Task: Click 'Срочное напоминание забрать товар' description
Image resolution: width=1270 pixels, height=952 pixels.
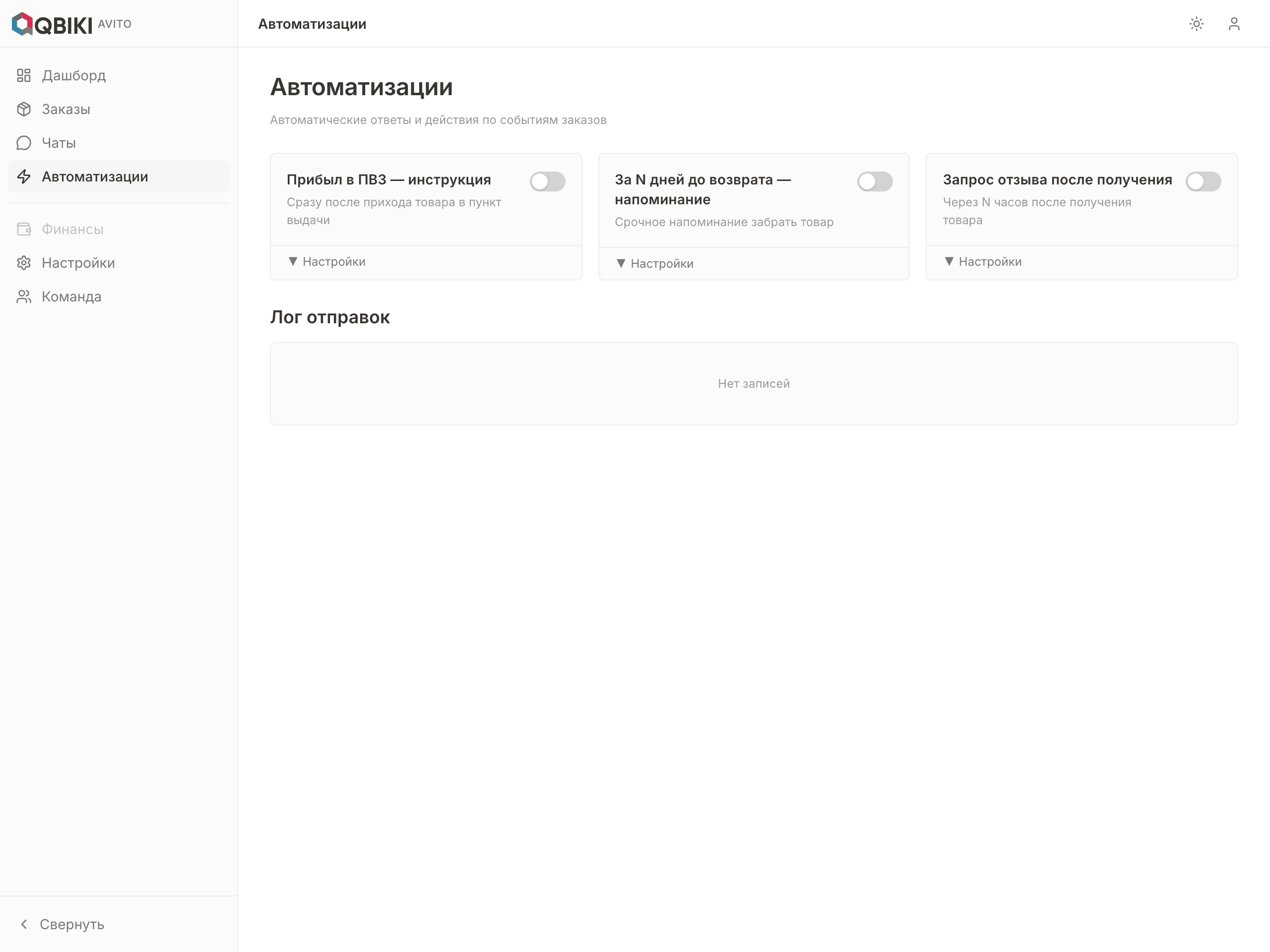Action: (x=724, y=222)
